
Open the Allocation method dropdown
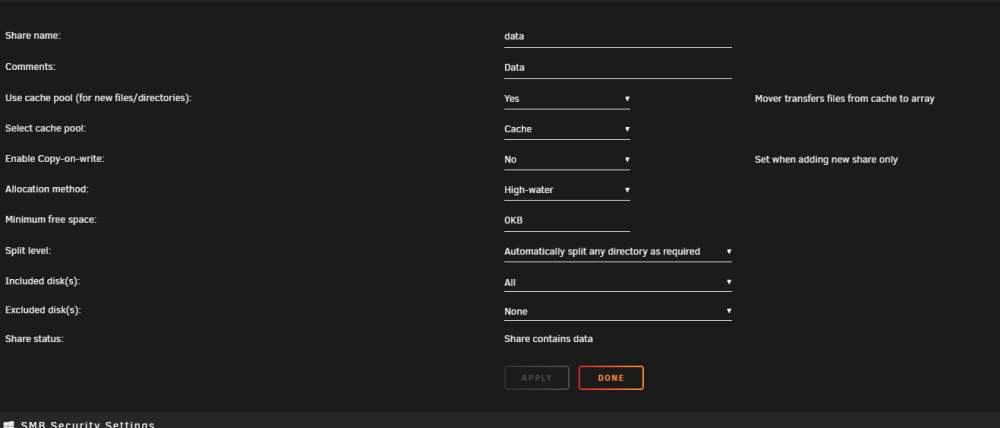tap(566, 190)
